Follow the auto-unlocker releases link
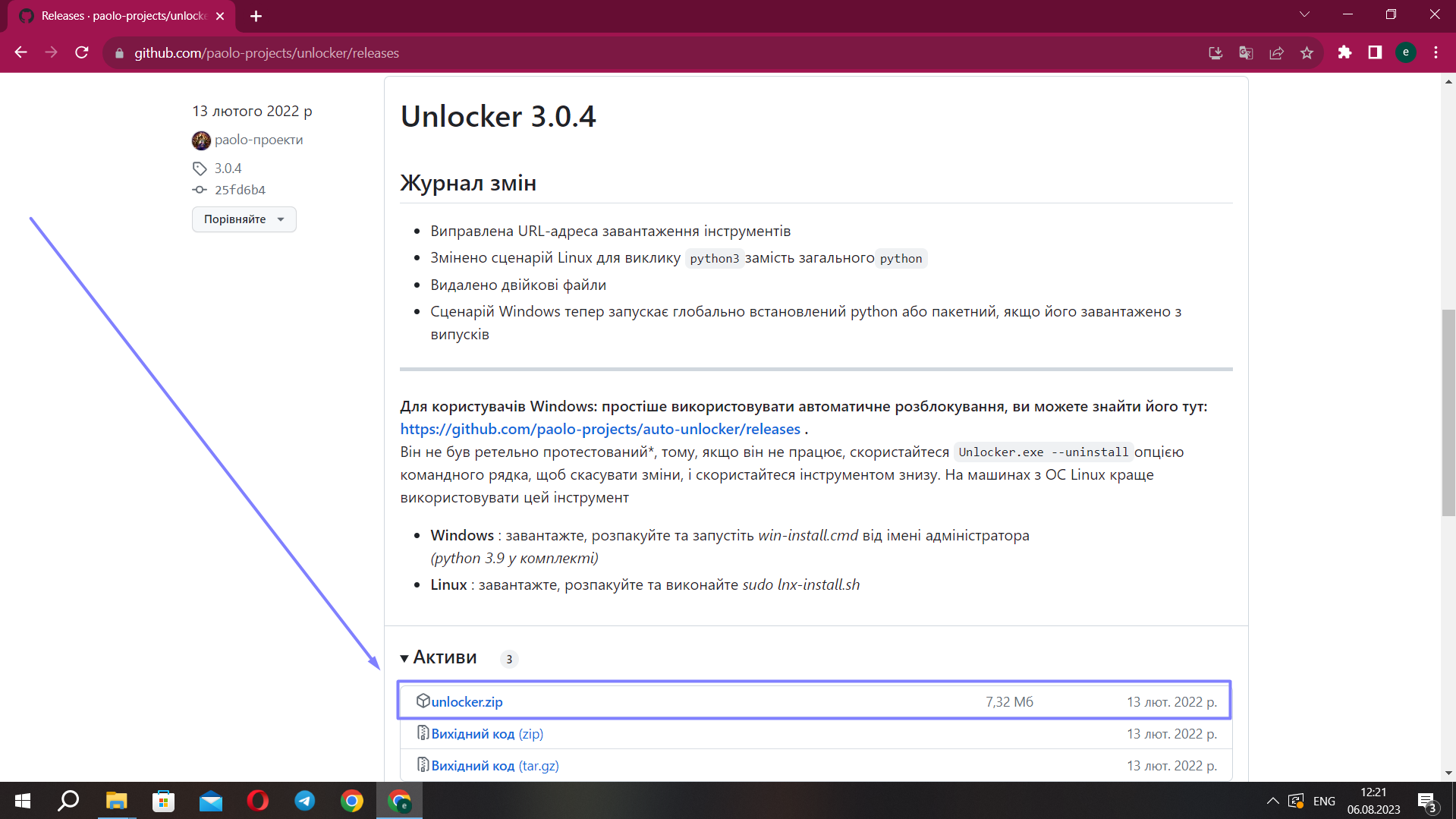Image resolution: width=1456 pixels, height=819 pixels. [x=600, y=429]
